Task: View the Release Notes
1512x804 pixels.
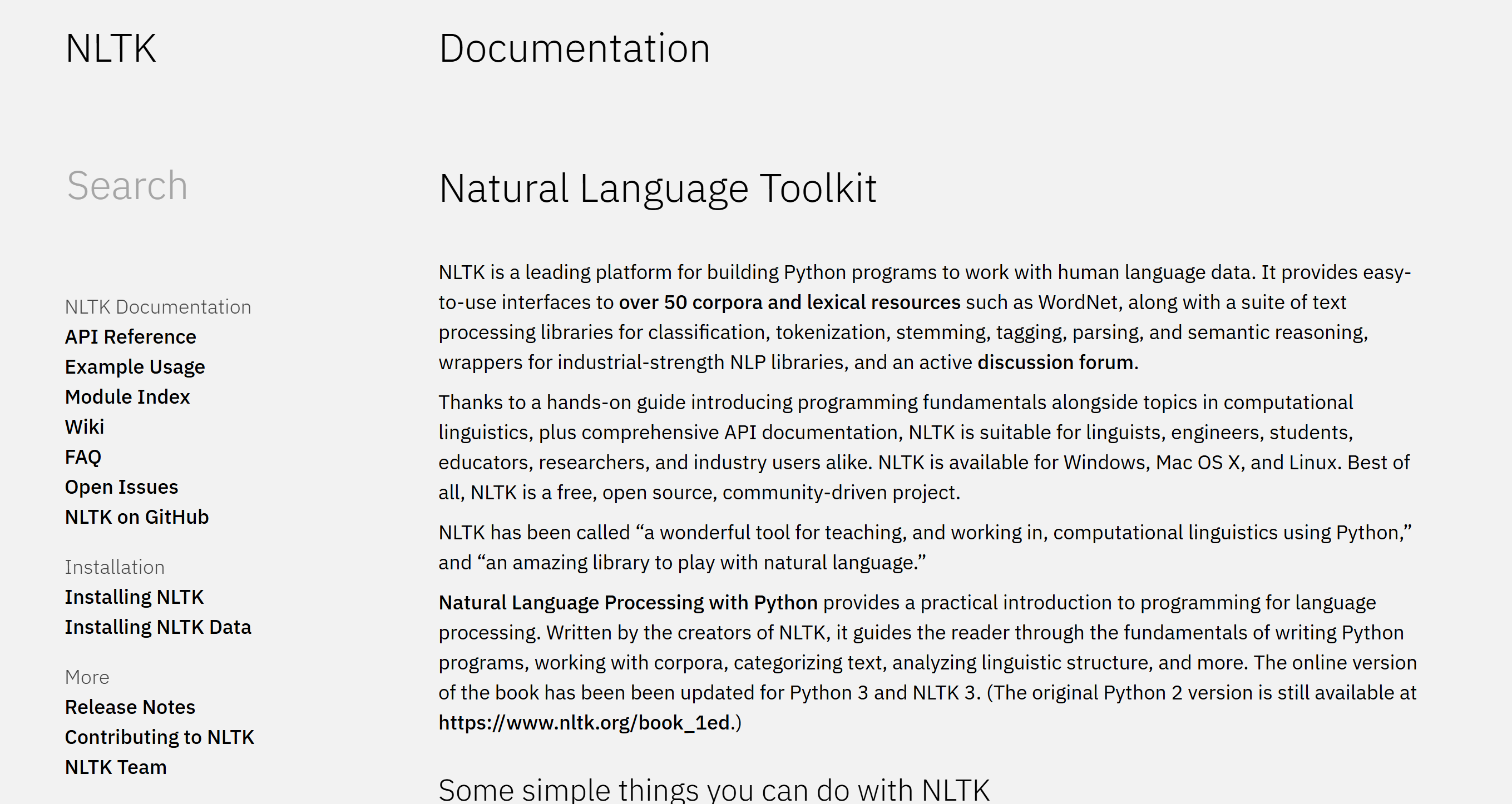Action: tap(130, 707)
